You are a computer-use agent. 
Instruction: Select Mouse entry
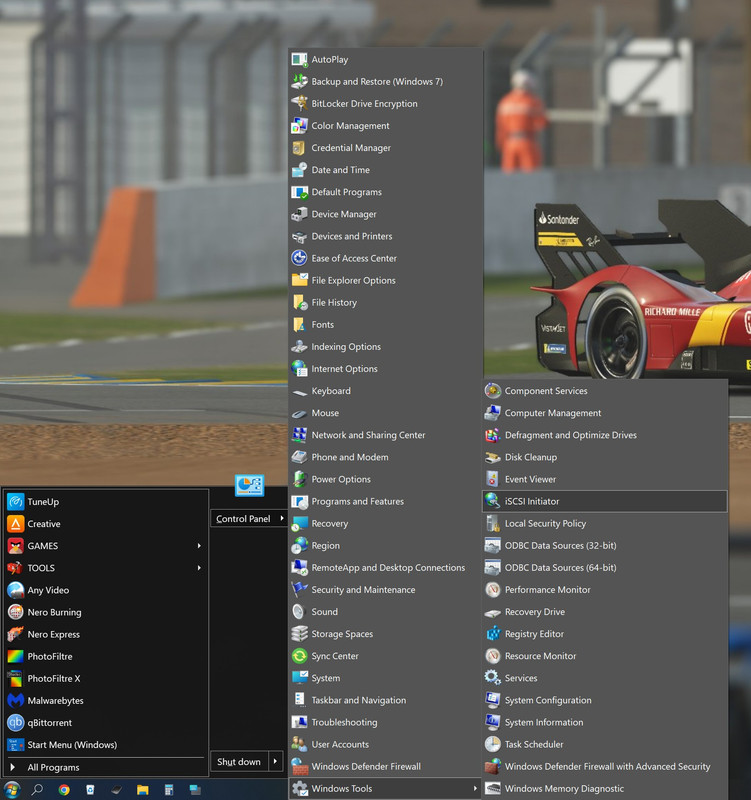pos(385,413)
